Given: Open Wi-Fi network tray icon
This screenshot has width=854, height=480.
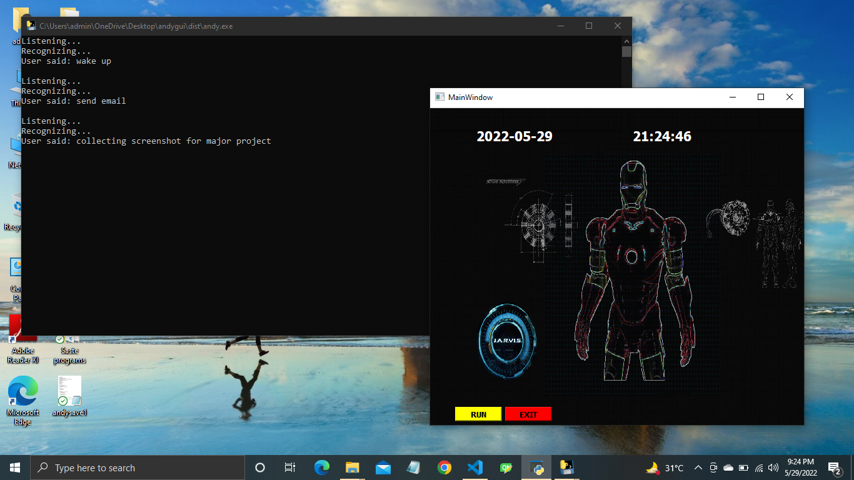Looking at the screenshot, I should (x=759, y=467).
